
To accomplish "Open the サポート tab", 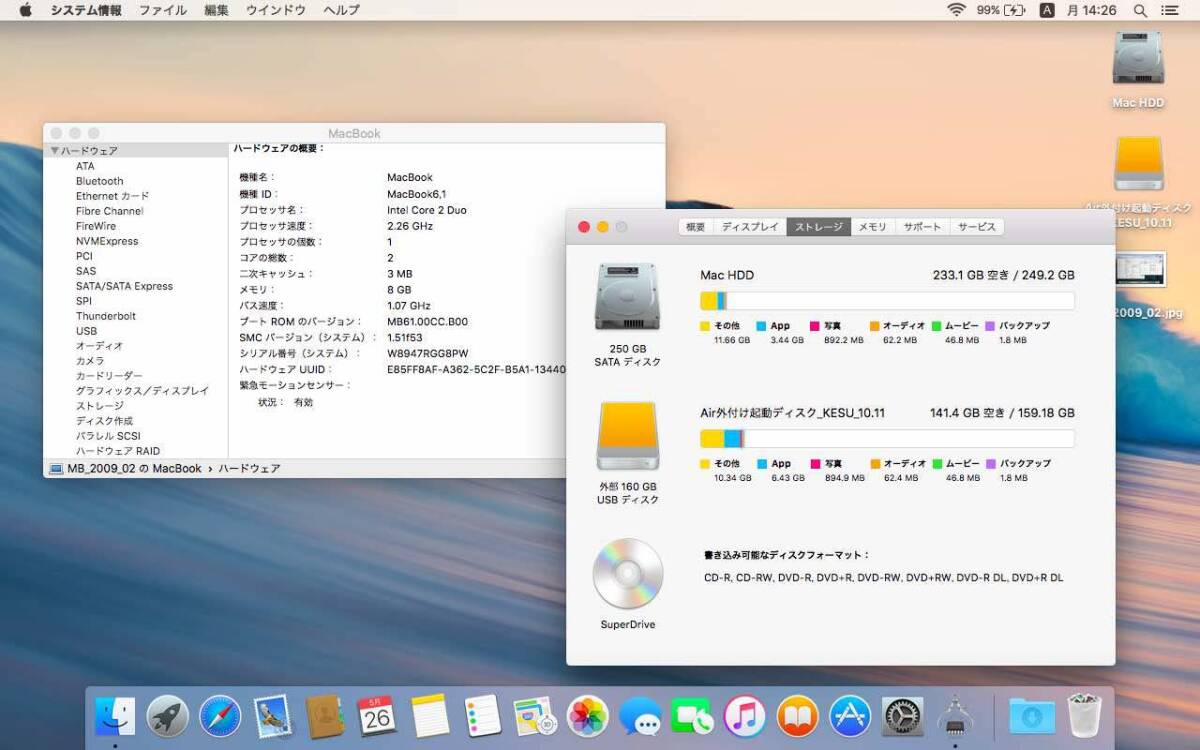I will (922, 227).
